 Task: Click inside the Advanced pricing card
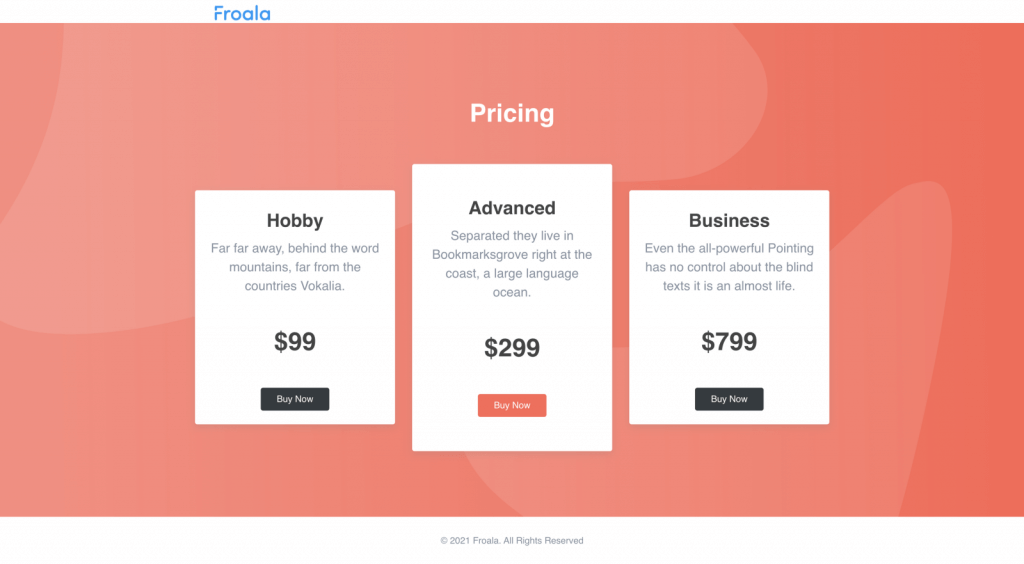[x=512, y=307]
